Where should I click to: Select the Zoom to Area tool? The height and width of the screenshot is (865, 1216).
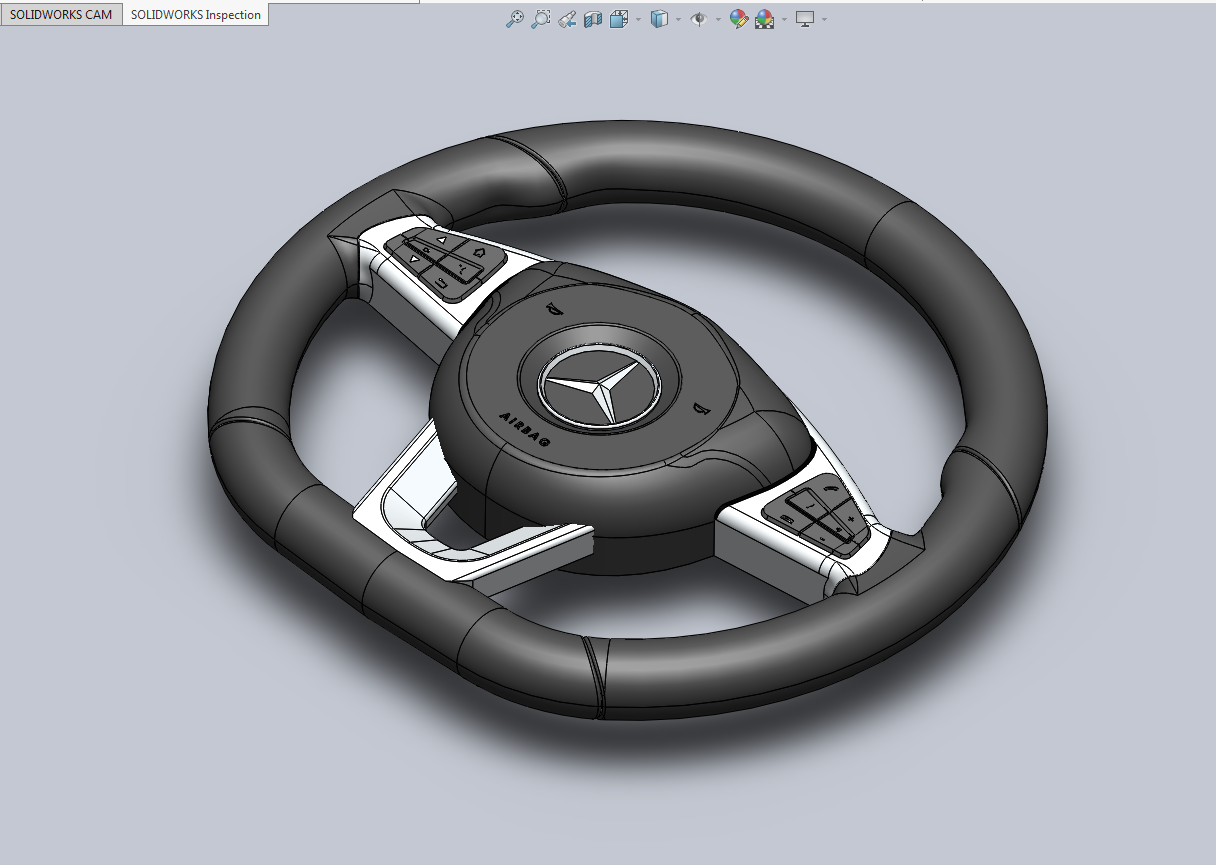541,18
